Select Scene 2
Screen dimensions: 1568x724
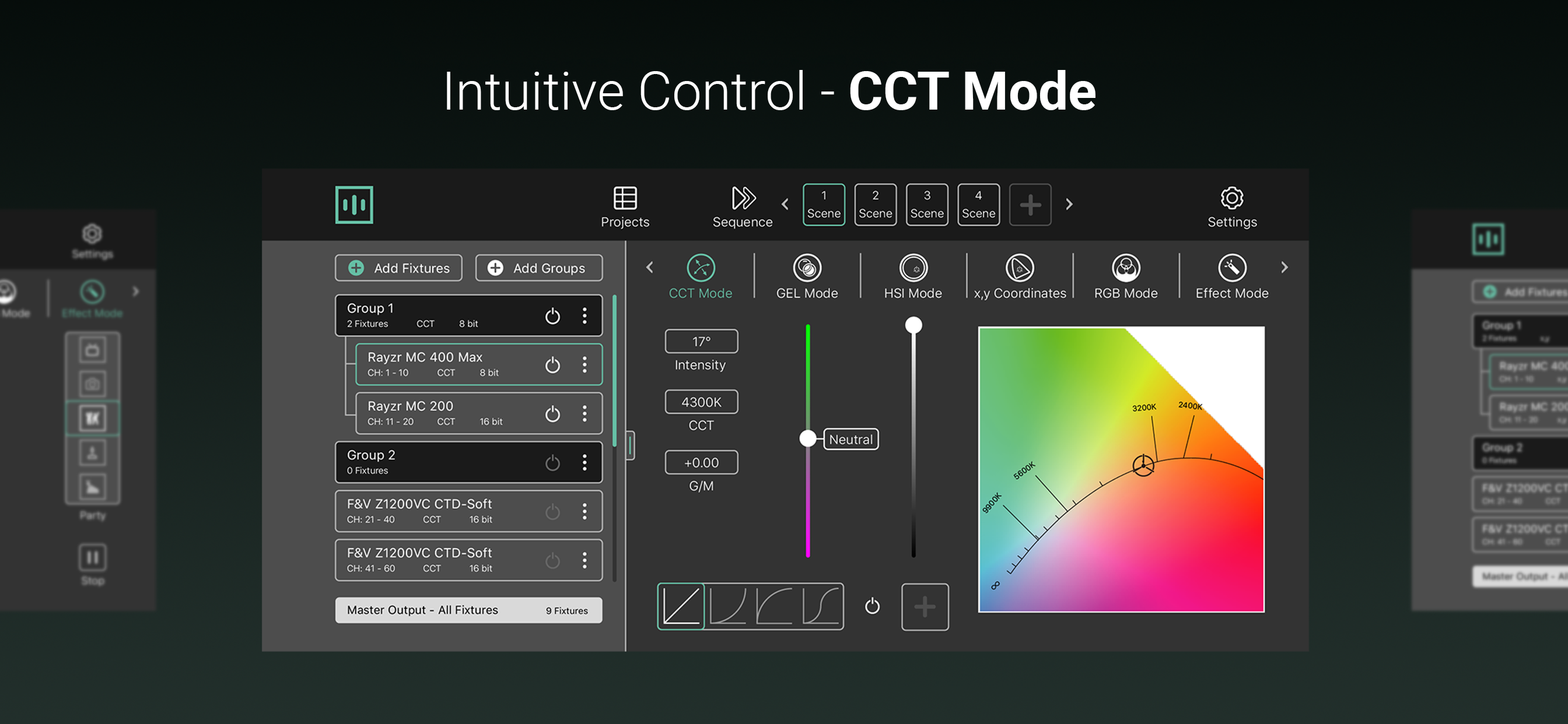tap(876, 205)
